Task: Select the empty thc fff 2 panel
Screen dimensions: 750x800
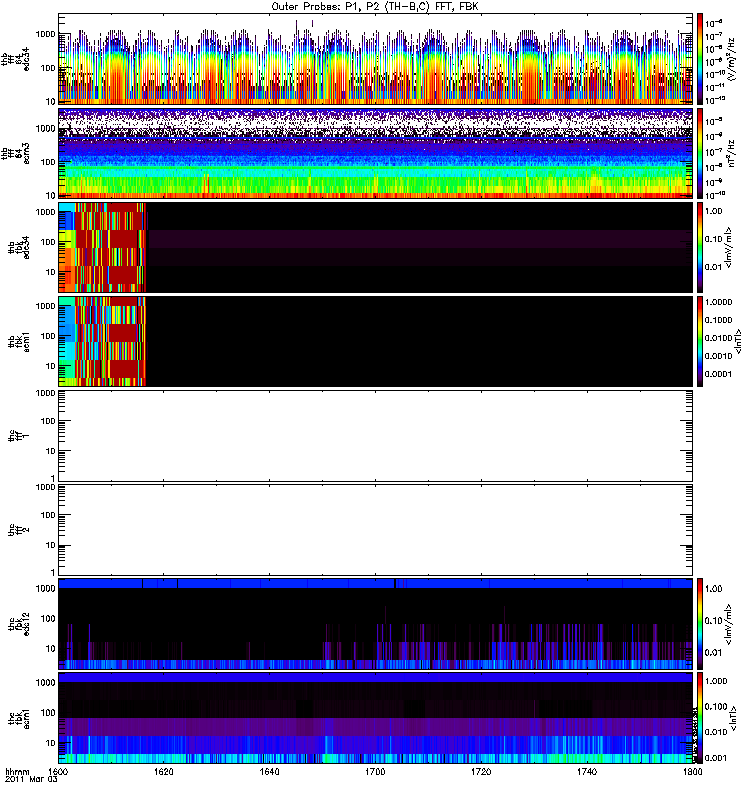Action: (376, 530)
